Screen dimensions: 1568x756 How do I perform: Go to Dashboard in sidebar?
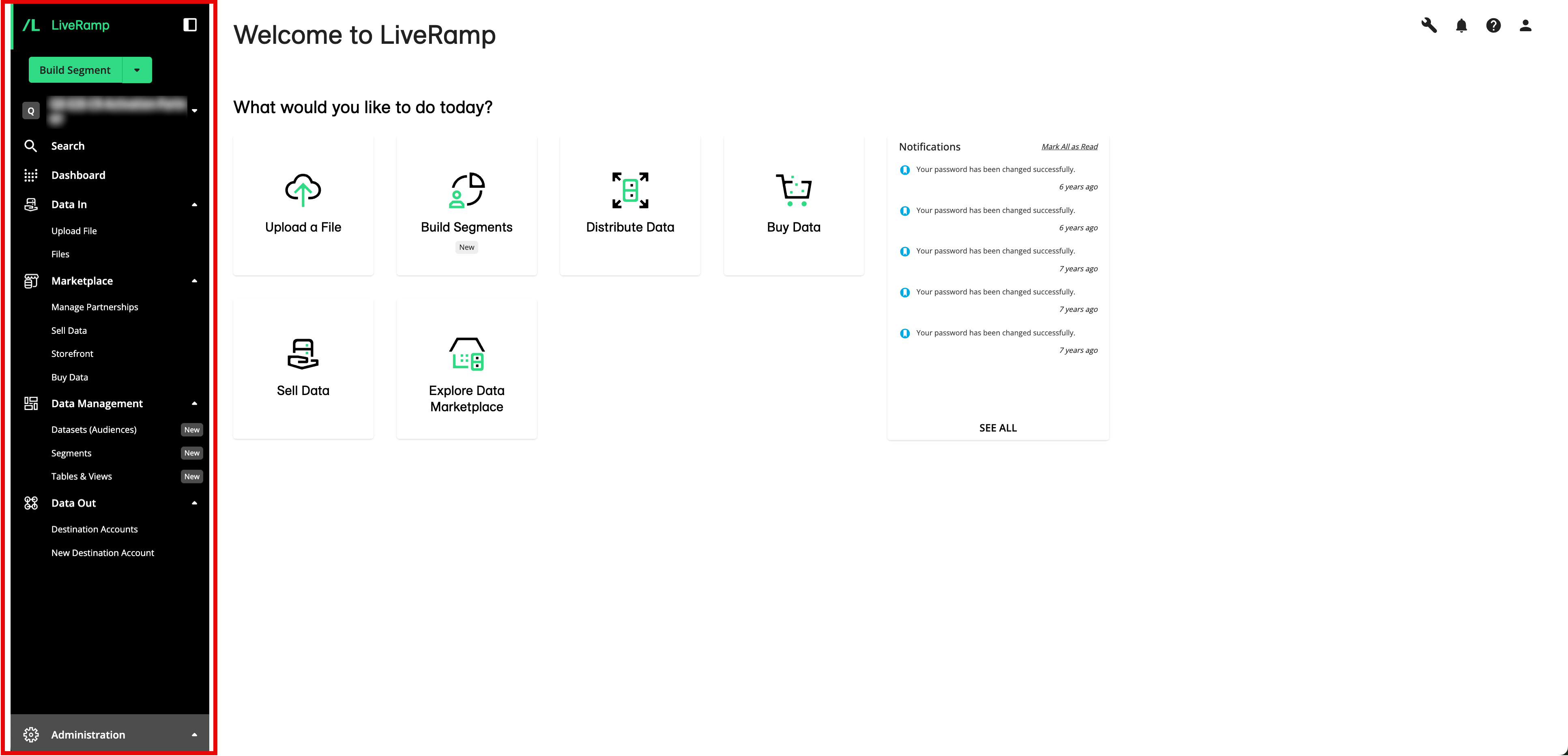78,175
